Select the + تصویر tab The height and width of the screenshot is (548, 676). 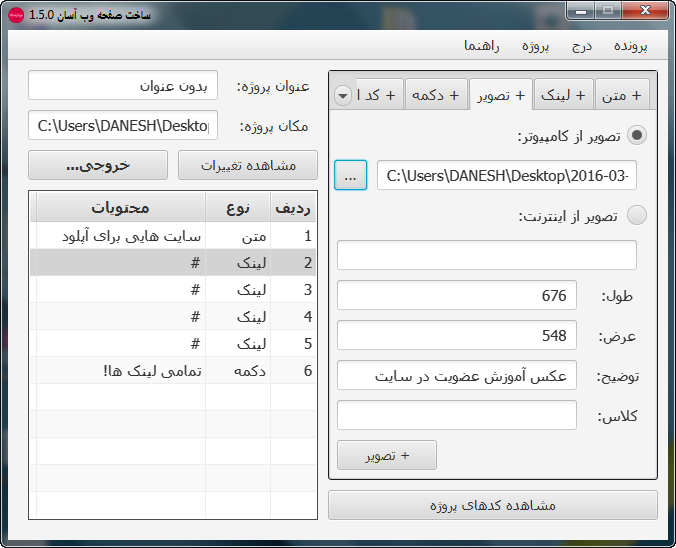pos(501,95)
